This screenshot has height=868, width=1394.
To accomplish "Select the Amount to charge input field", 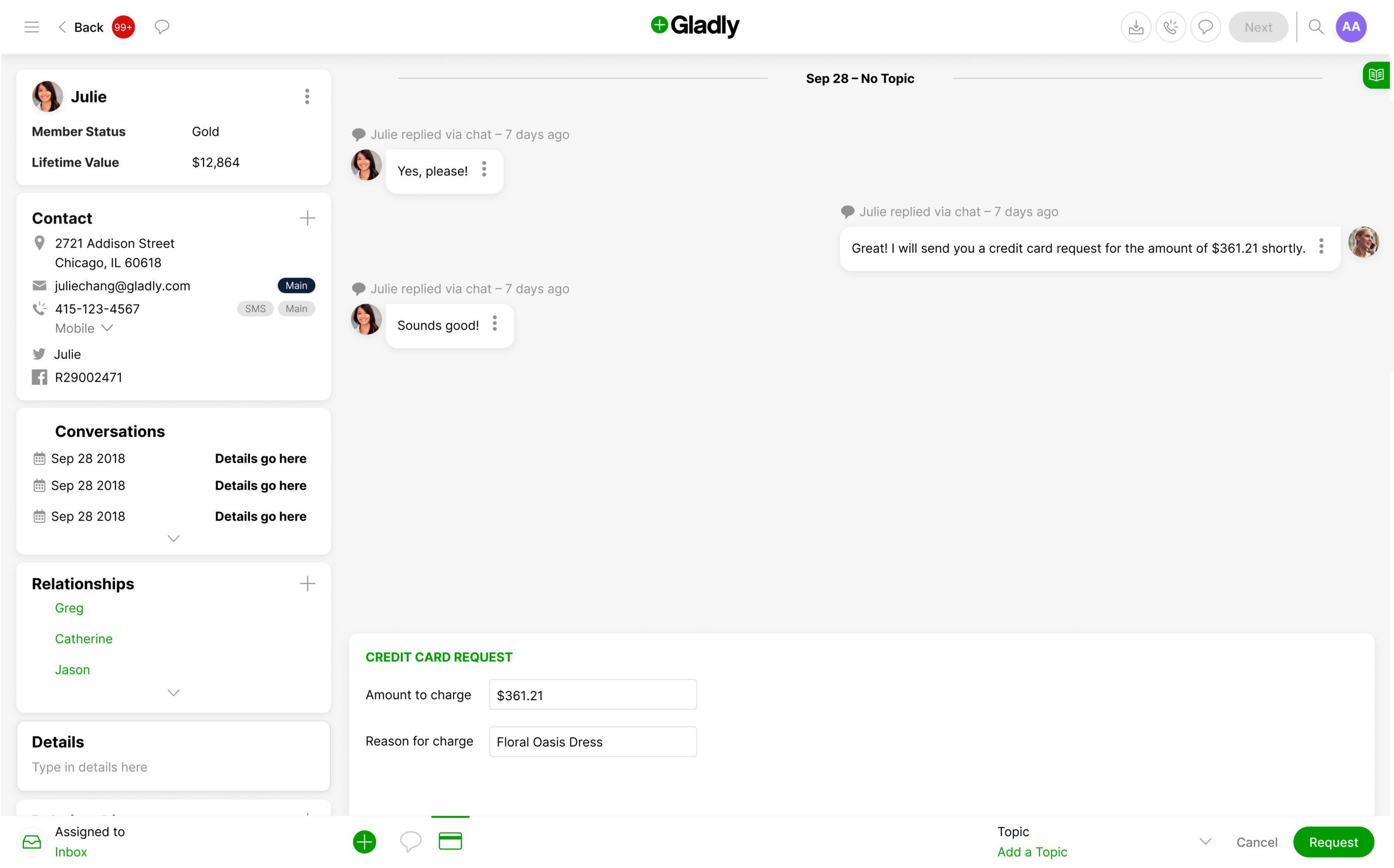I will click(x=593, y=695).
